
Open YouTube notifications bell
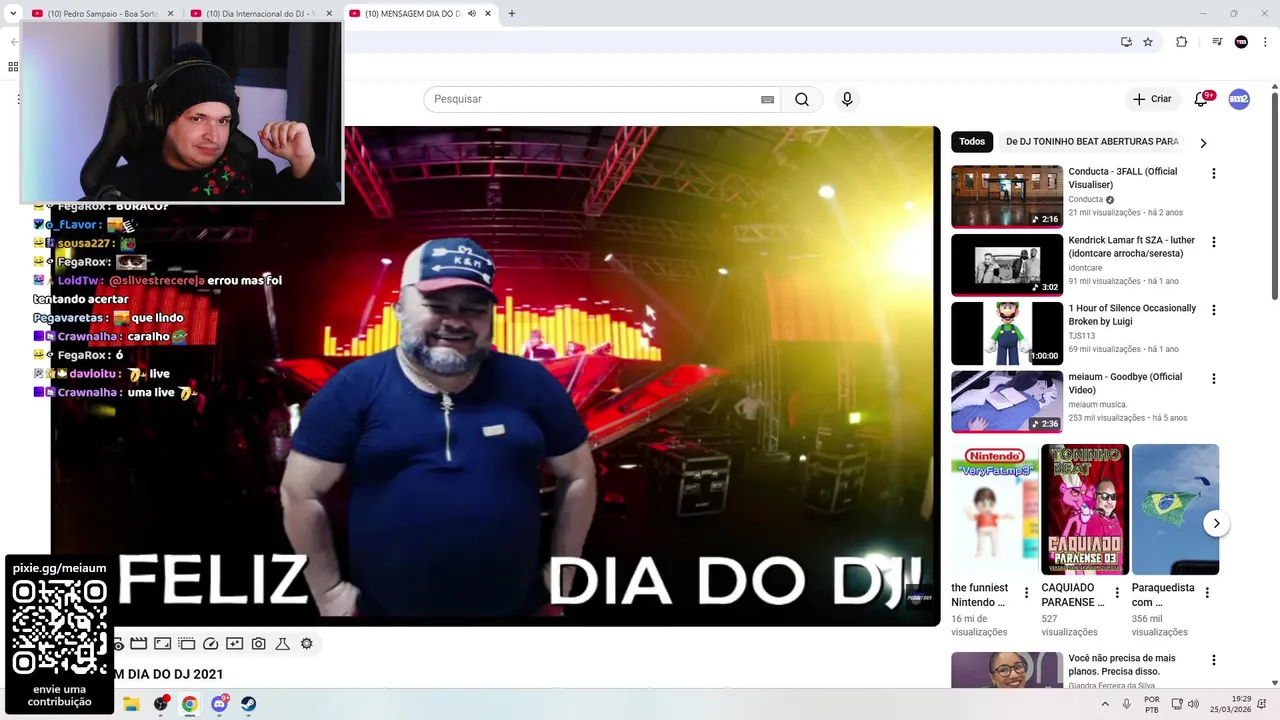tap(1202, 99)
